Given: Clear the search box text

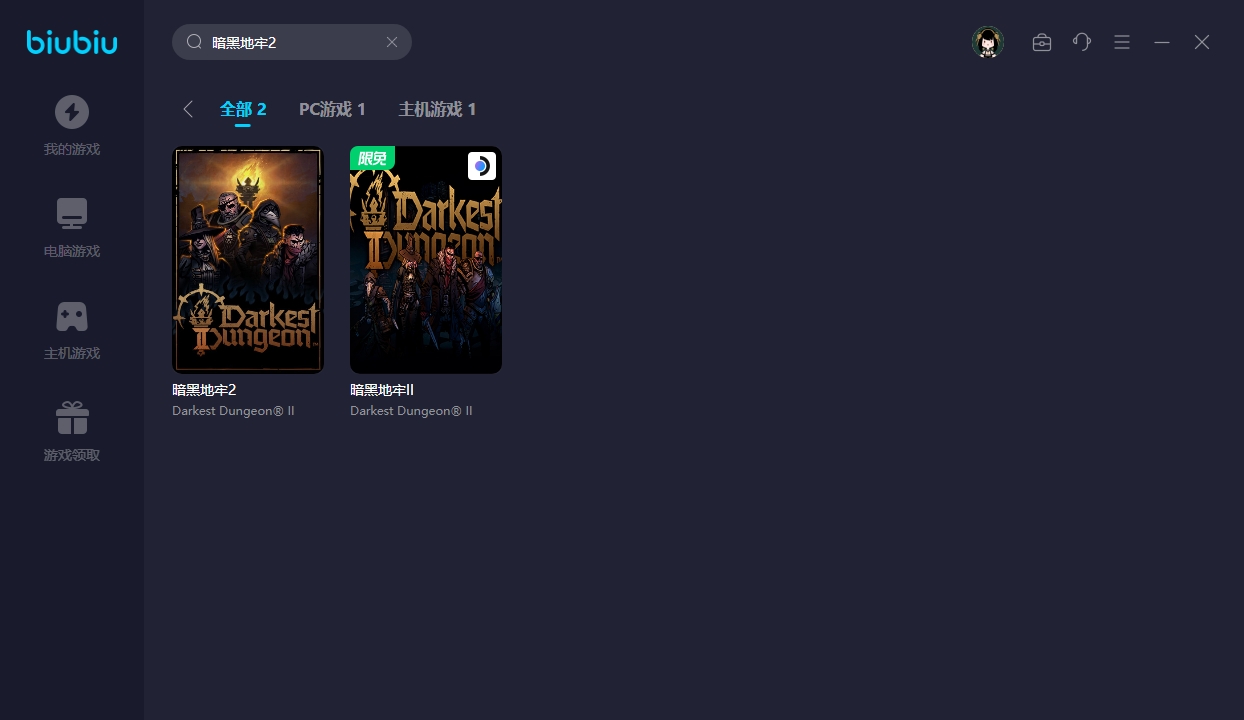Looking at the screenshot, I should pyautogui.click(x=392, y=42).
